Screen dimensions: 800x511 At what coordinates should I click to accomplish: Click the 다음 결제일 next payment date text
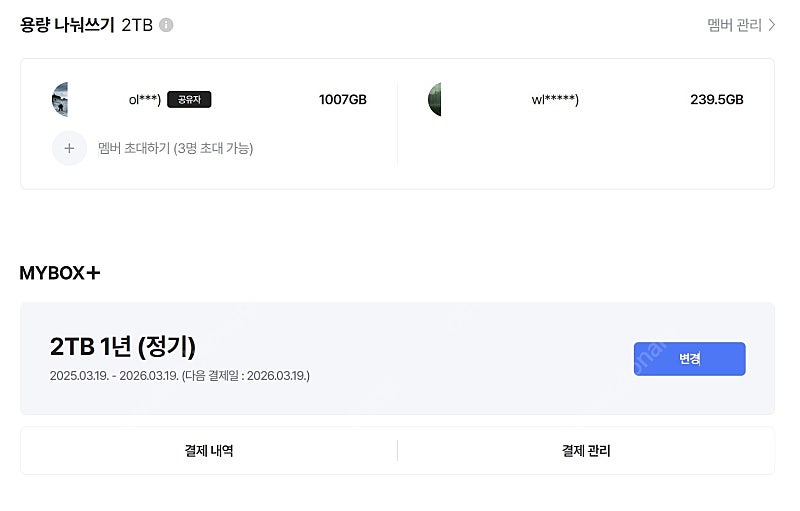[x=246, y=376]
